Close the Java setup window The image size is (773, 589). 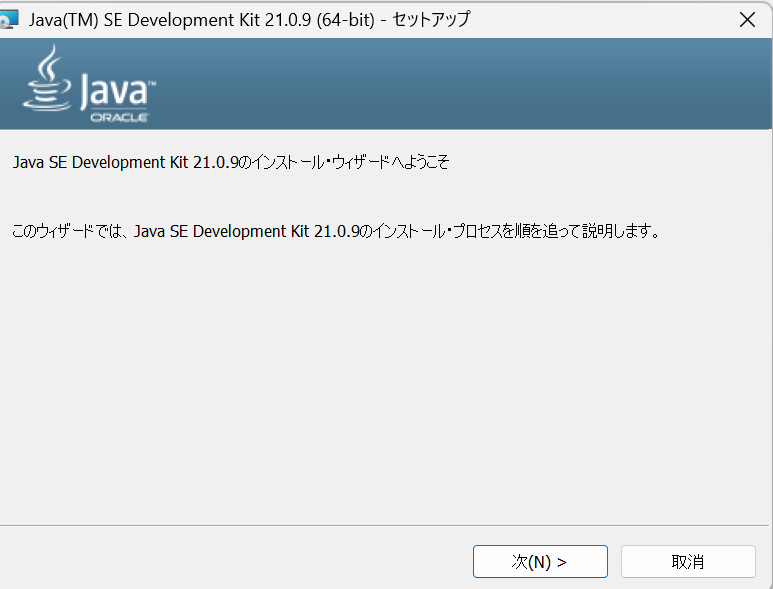[746, 19]
